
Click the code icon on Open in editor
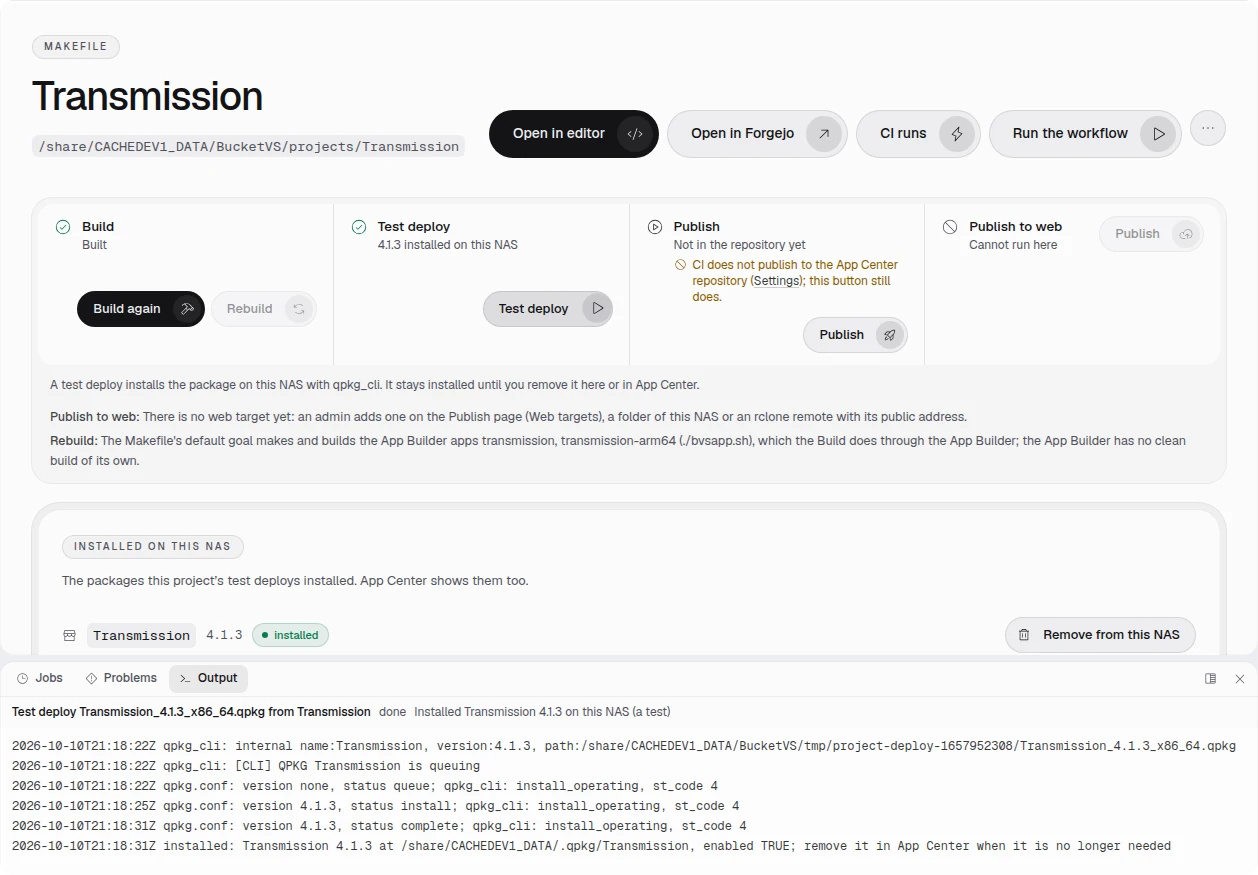634,134
